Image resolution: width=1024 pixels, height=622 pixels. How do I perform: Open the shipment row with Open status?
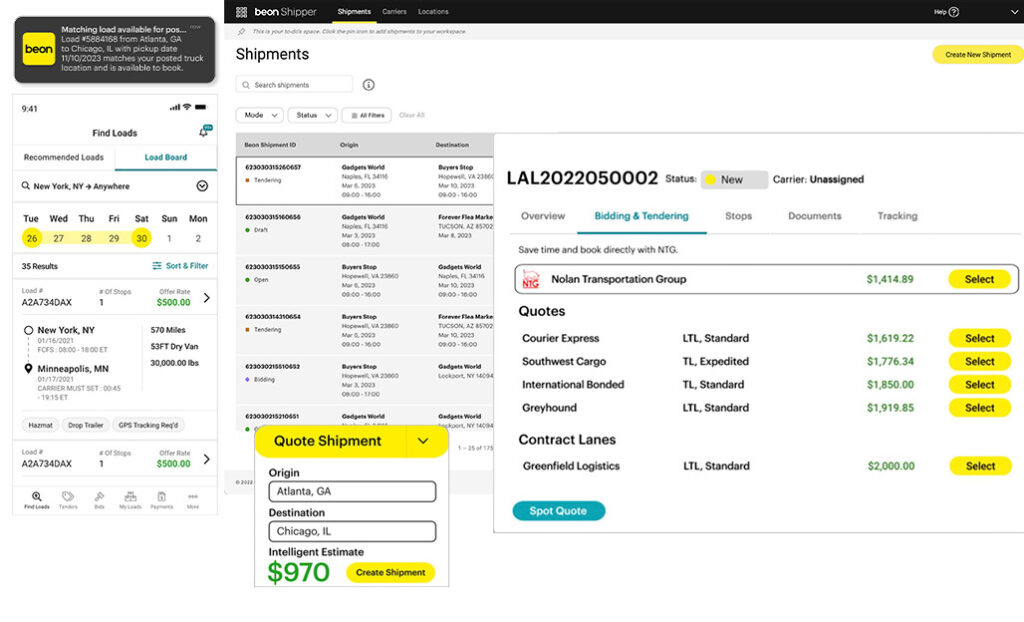click(x=364, y=280)
